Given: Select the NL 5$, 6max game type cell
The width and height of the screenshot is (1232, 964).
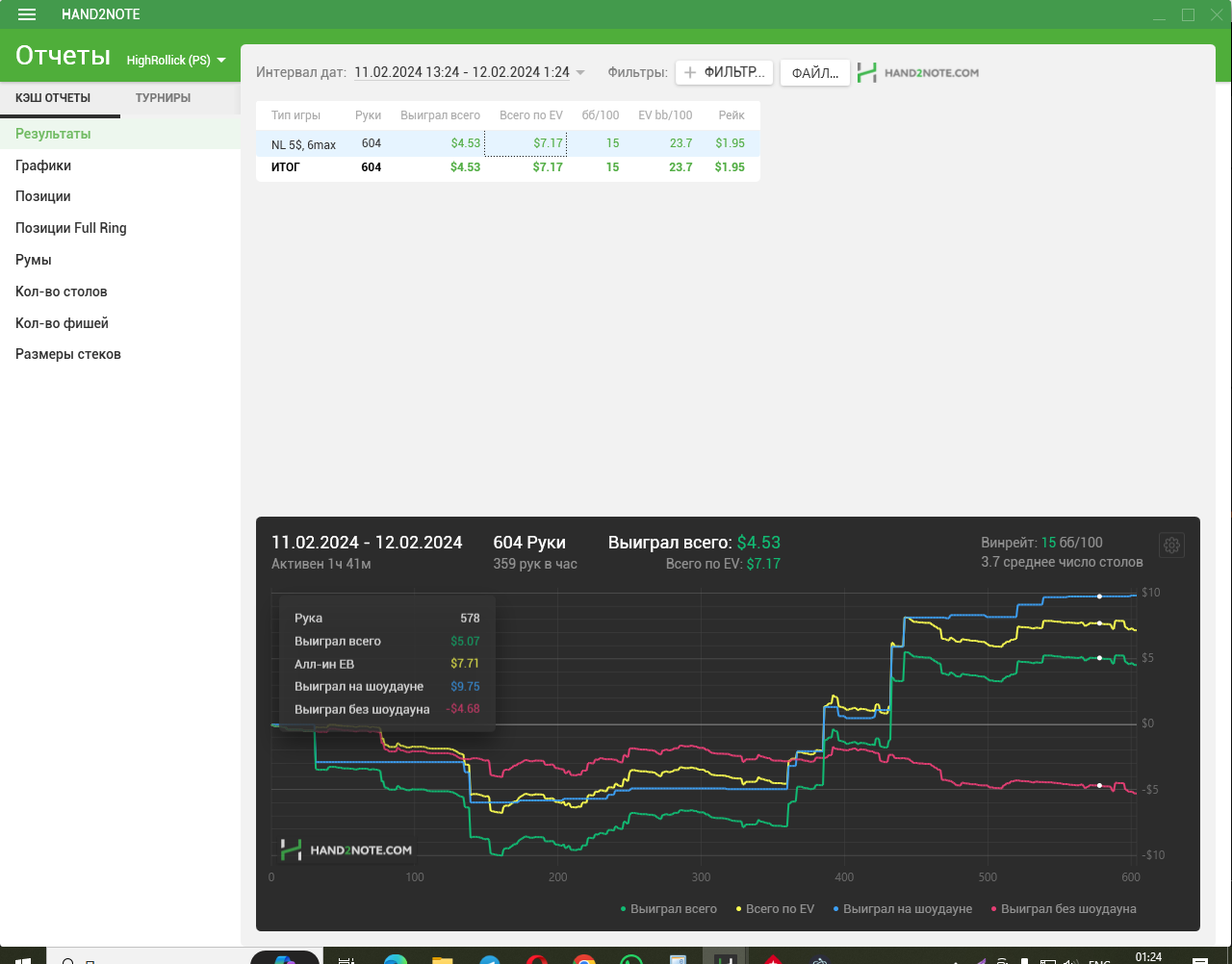Looking at the screenshot, I should [303, 144].
